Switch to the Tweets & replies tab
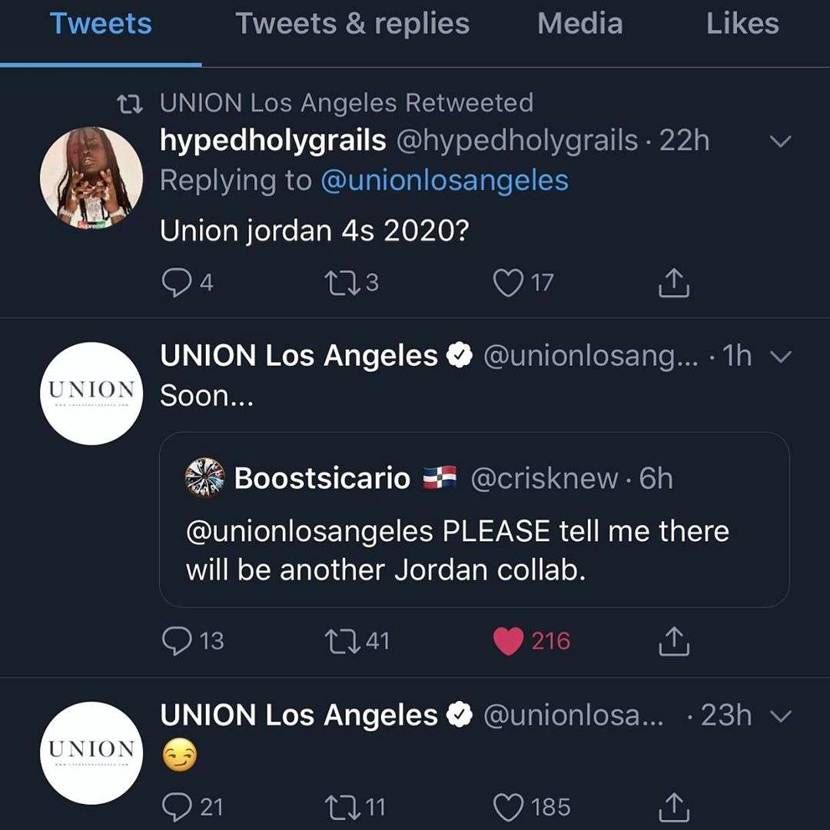This screenshot has height=830, width=830. click(353, 24)
